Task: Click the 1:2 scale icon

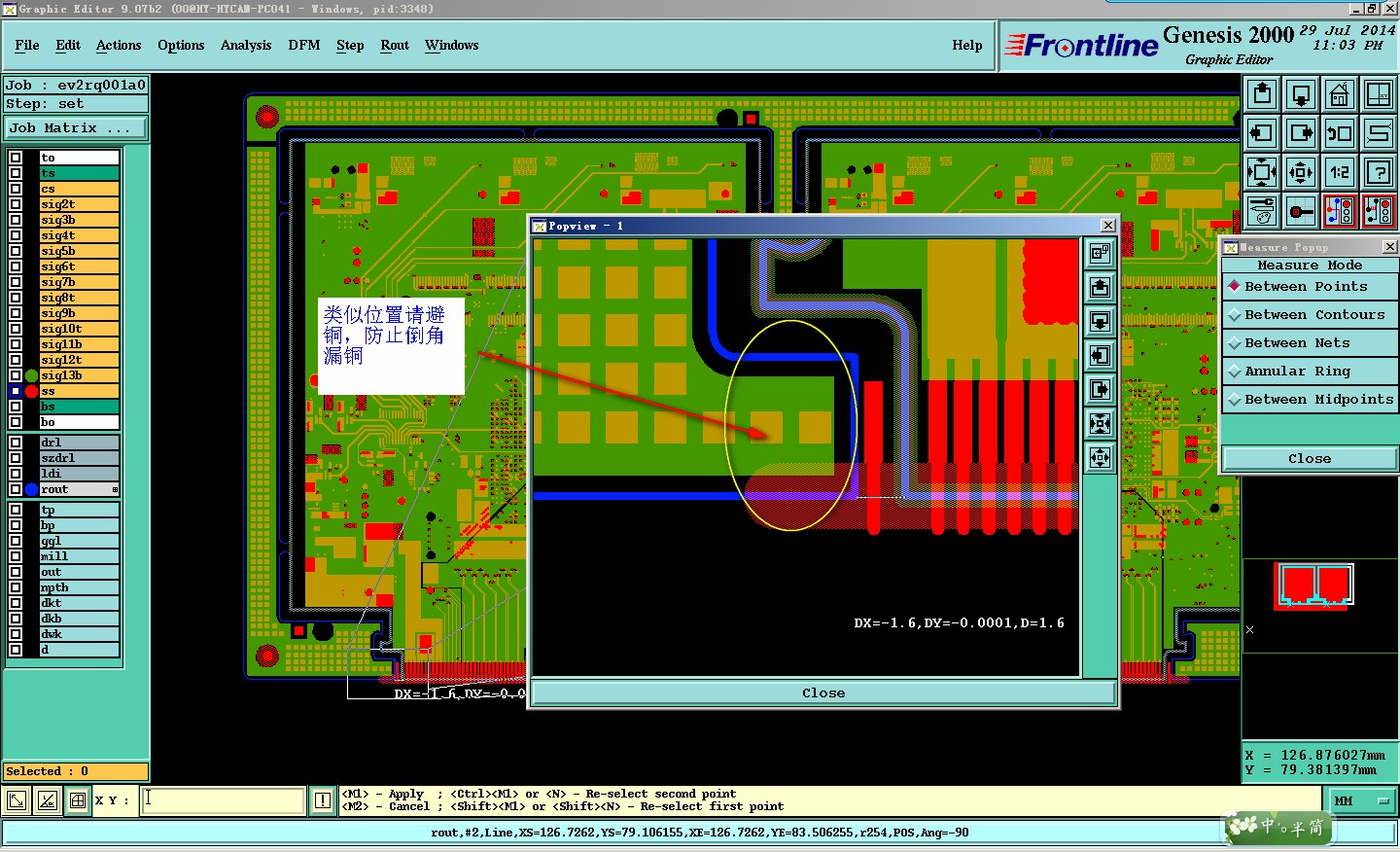Action: coord(1340,172)
